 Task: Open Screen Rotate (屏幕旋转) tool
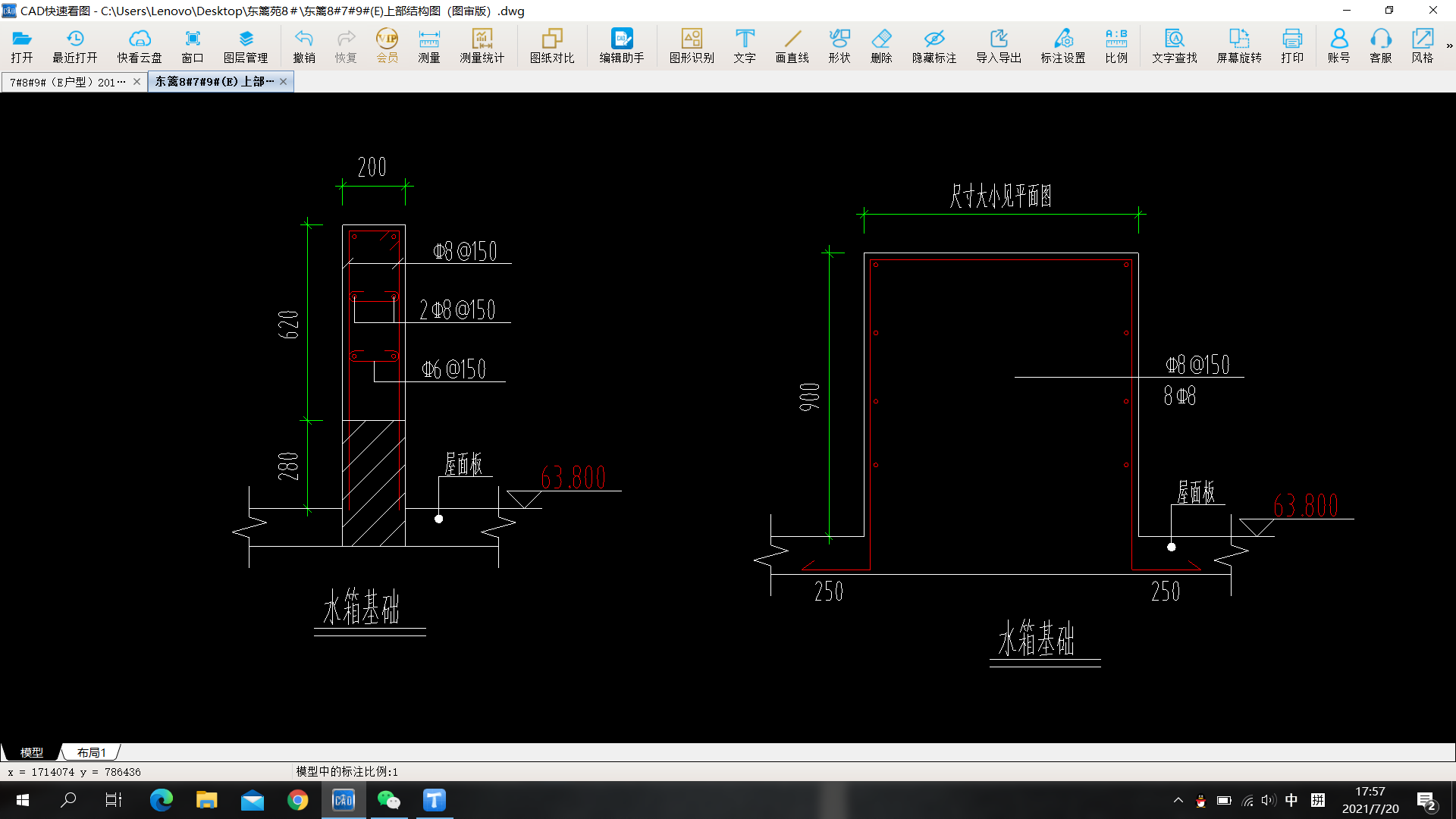(1238, 45)
